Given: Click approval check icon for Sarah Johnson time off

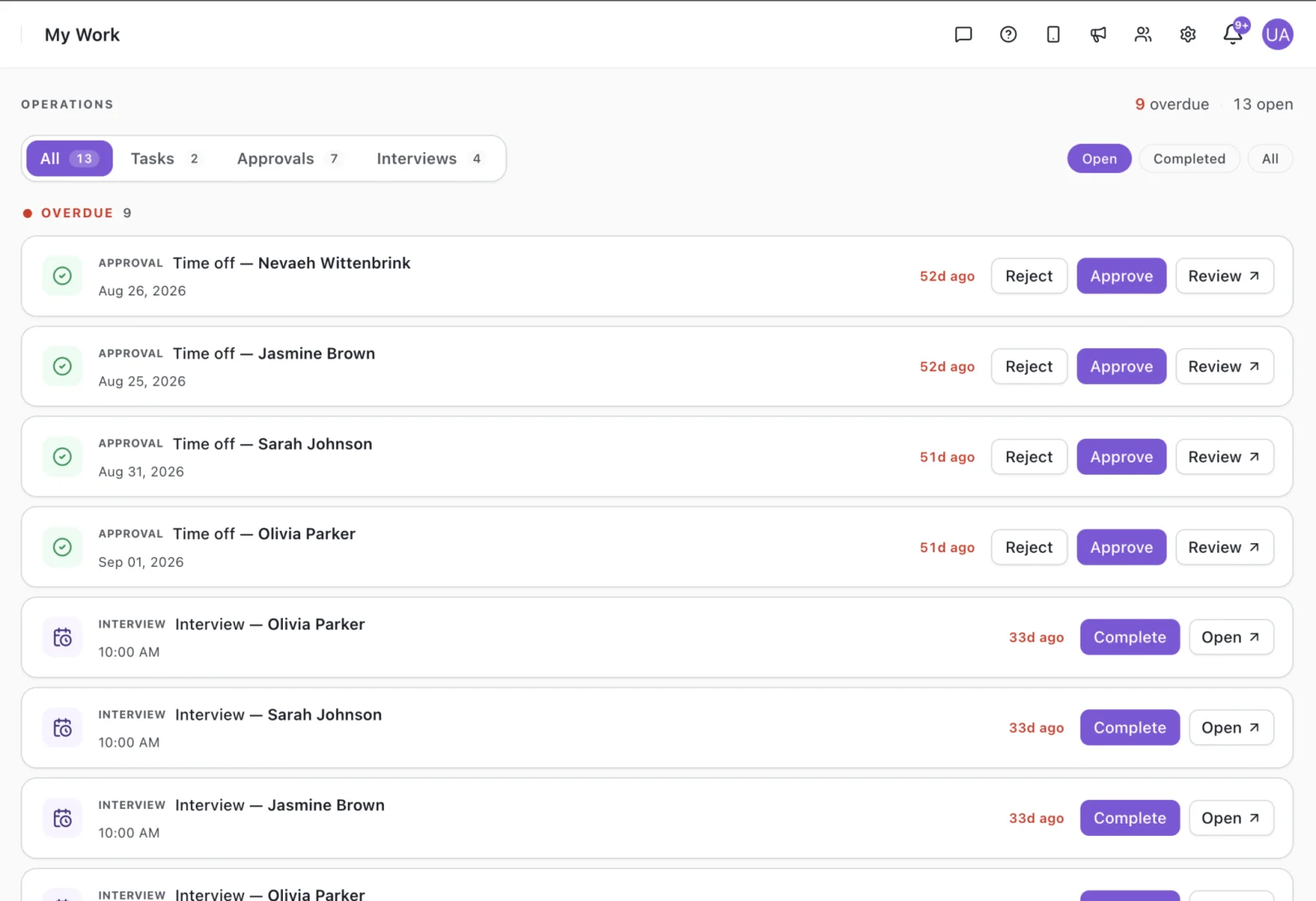Looking at the screenshot, I should click(63, 457).
